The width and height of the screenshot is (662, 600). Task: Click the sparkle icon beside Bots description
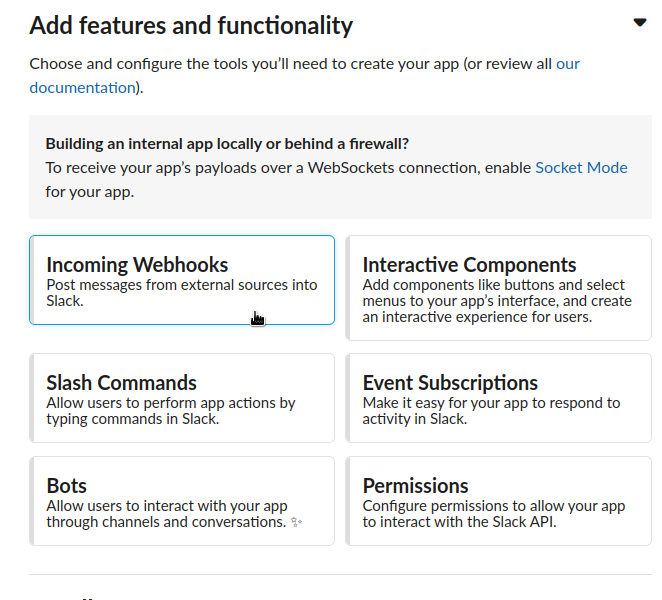[x=297, y=522]
